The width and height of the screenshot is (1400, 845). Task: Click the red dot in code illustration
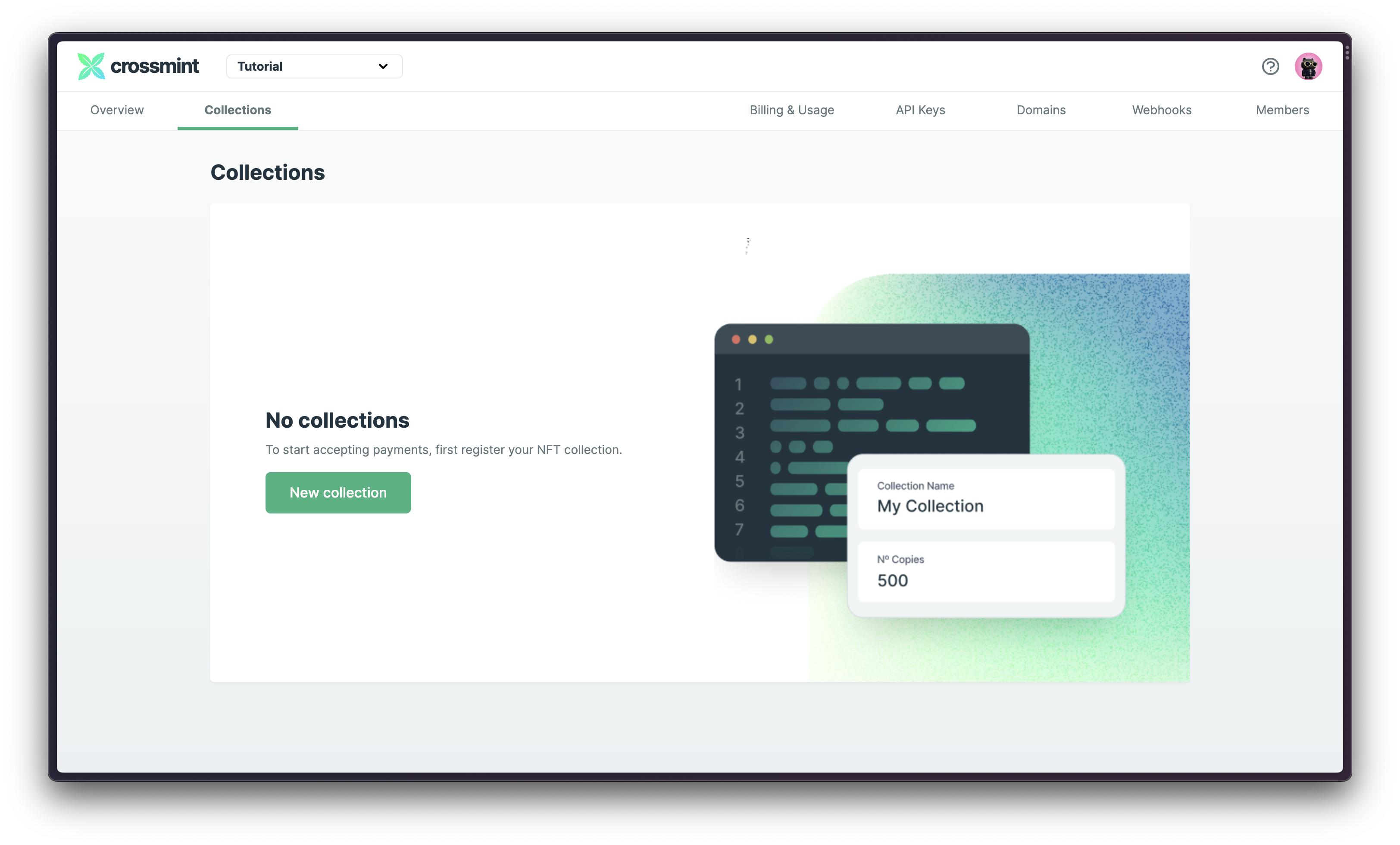tap(736, 339)
